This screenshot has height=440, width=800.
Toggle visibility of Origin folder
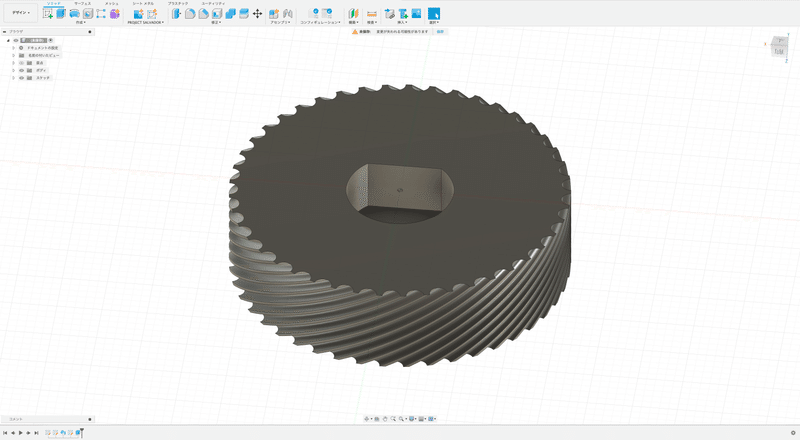coord(21,63)
